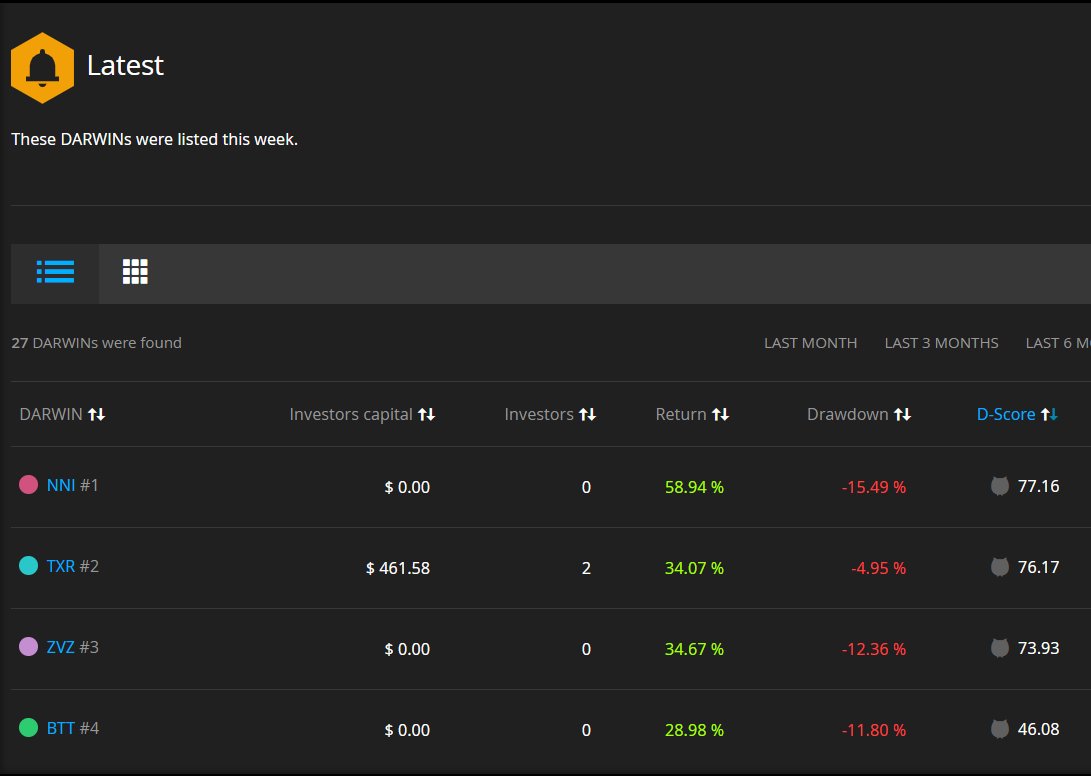Open the ZVZ DARWIN link
Image resolution: width=1091 pixels, height=776 pixels.
point(61,647)
